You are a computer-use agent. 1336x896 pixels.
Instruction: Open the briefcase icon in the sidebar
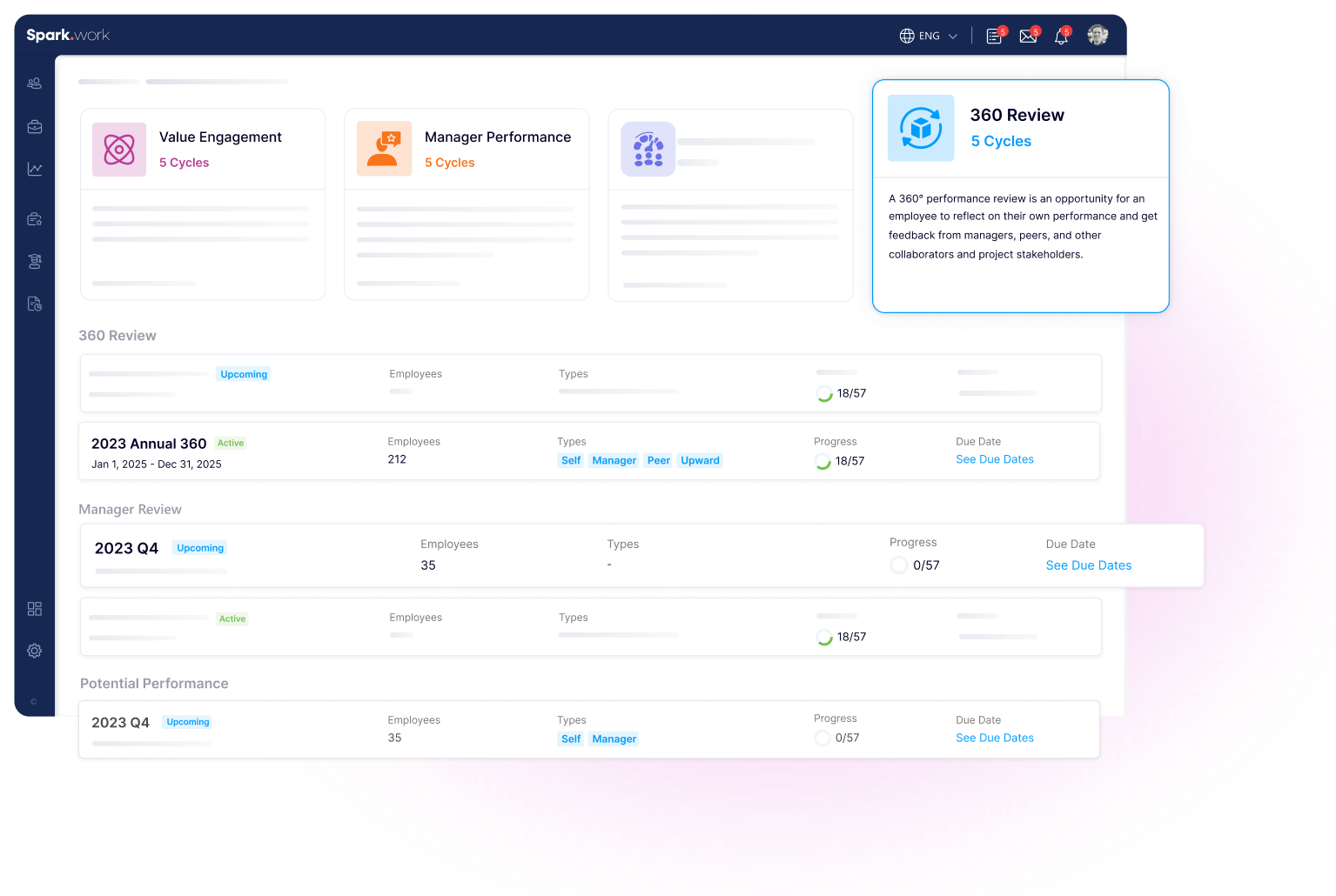[35, 127]
